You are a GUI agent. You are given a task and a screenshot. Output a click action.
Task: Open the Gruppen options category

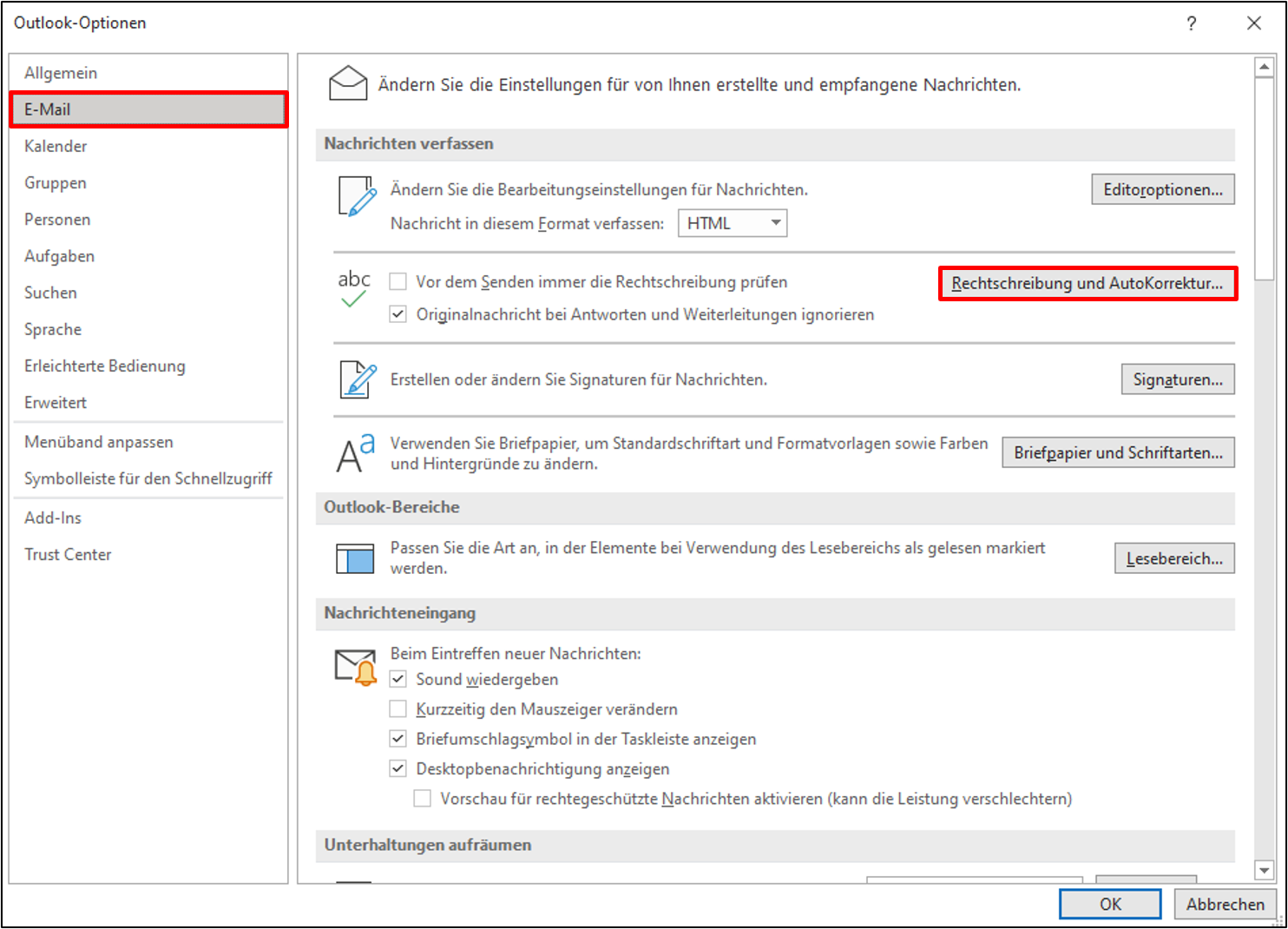(x=148, y=182)
